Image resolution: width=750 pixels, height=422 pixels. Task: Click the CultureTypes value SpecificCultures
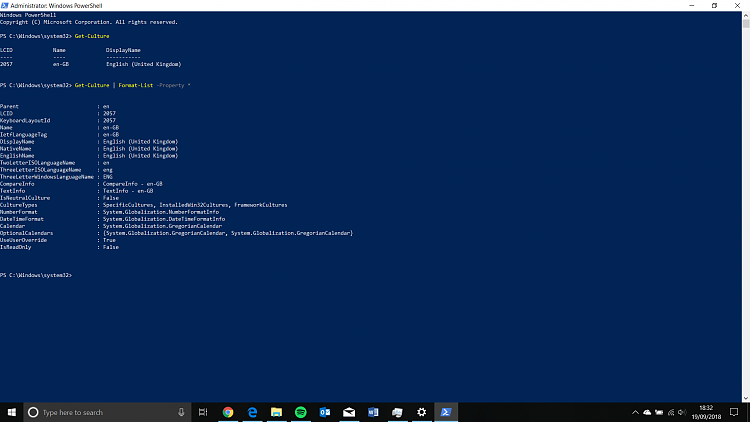(128, 205)
